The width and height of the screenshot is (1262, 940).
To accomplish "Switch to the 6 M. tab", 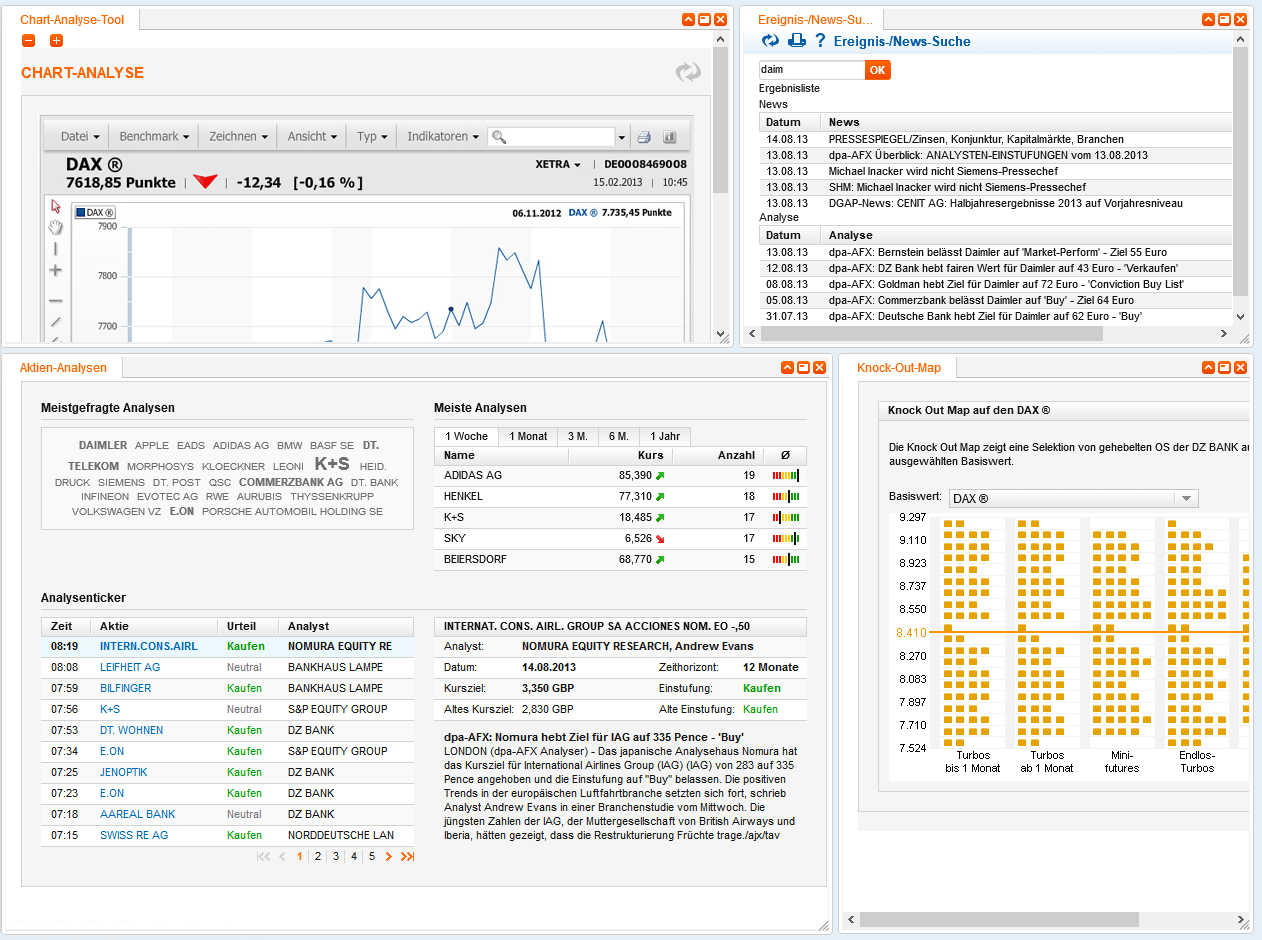I will (x=619, y=436).
